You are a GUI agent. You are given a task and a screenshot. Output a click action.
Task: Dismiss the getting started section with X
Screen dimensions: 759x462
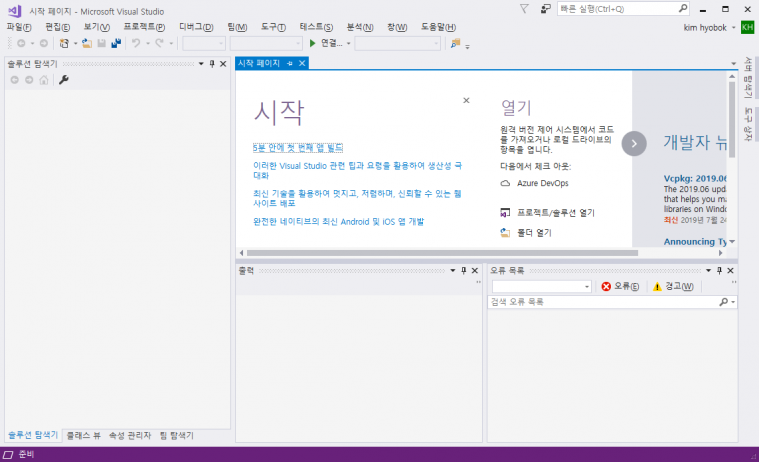(466, 100)
